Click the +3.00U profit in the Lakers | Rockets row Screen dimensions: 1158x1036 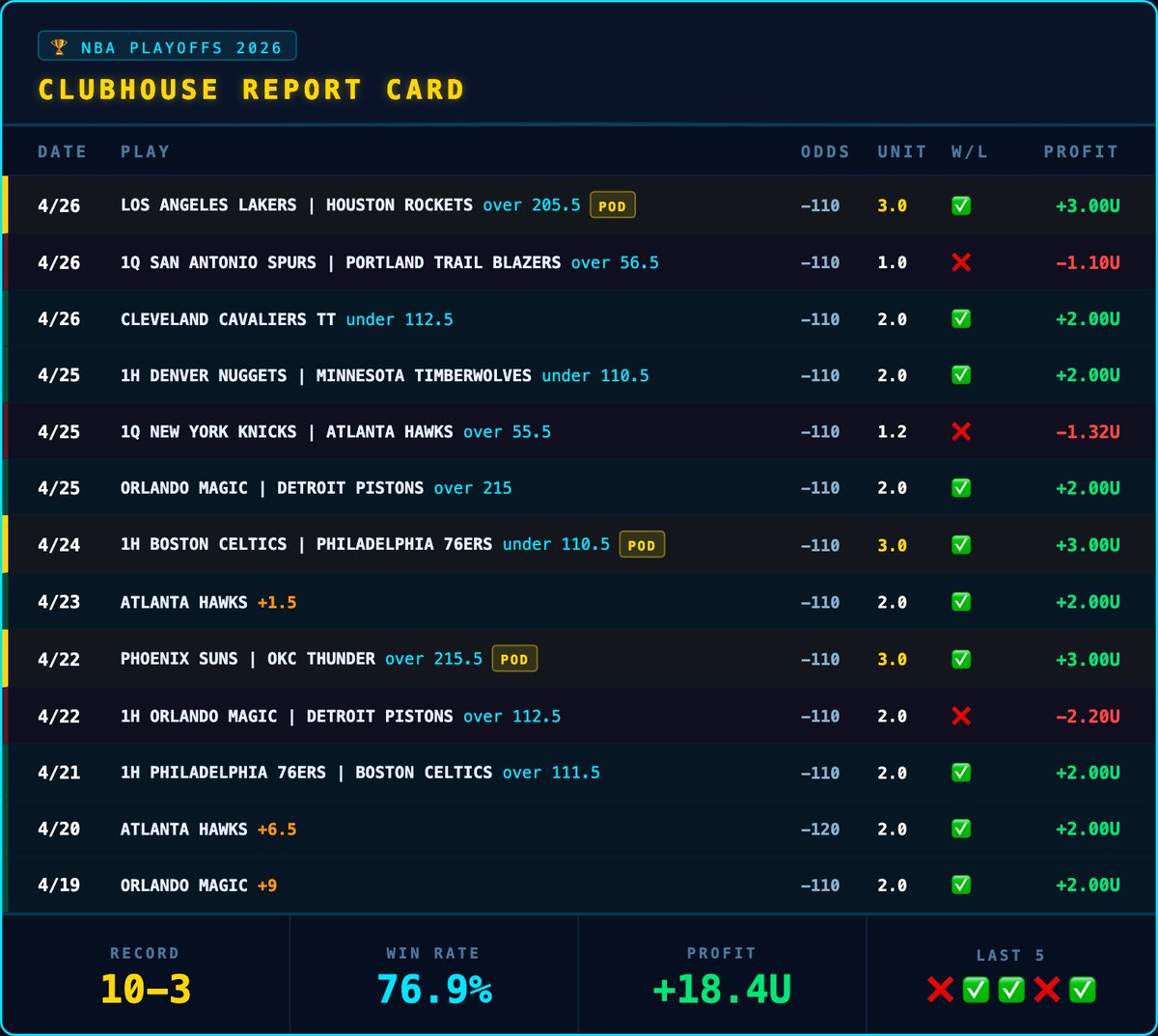click(x=1088, y=205)
